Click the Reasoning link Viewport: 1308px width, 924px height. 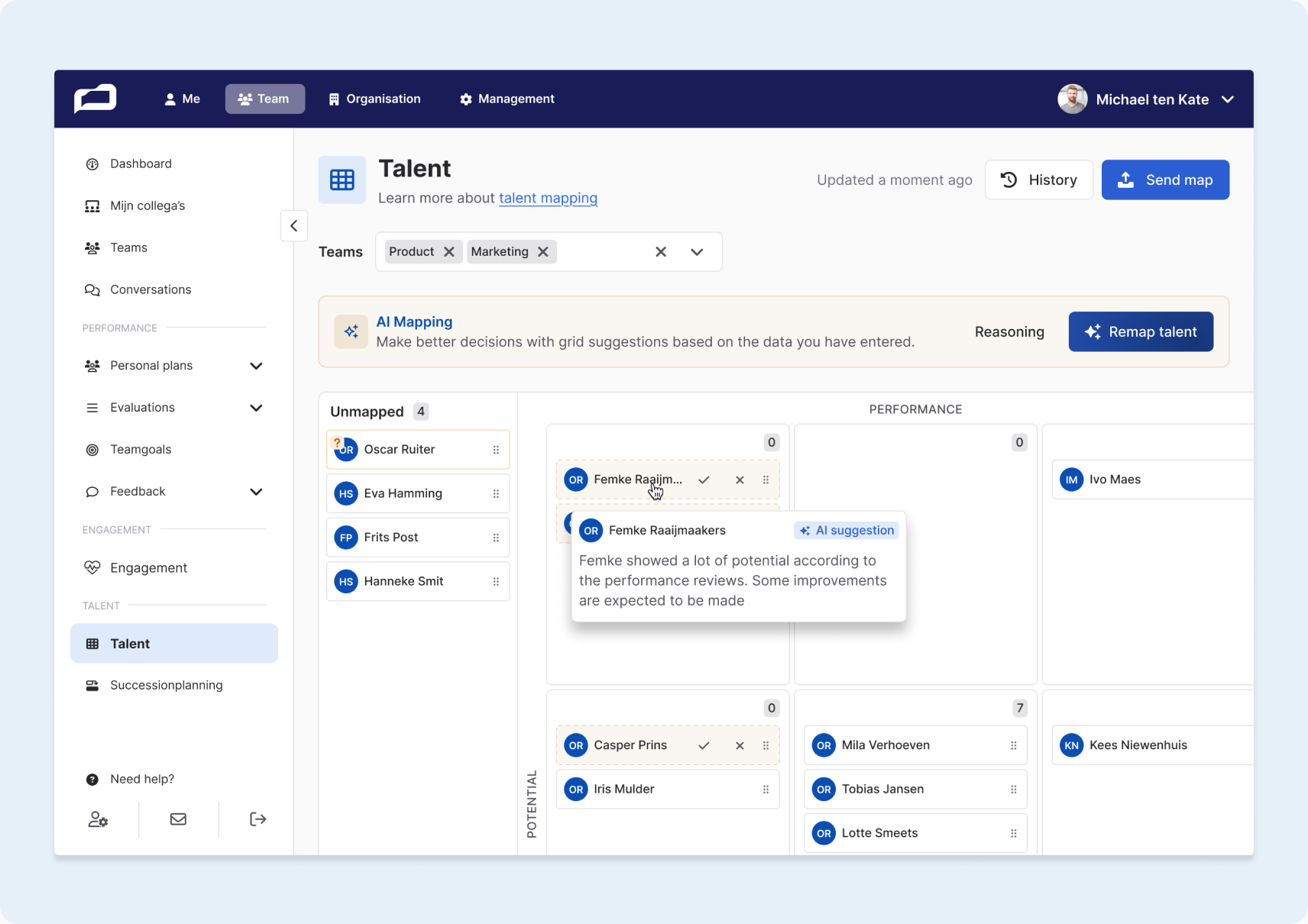tap(1009, 332)
